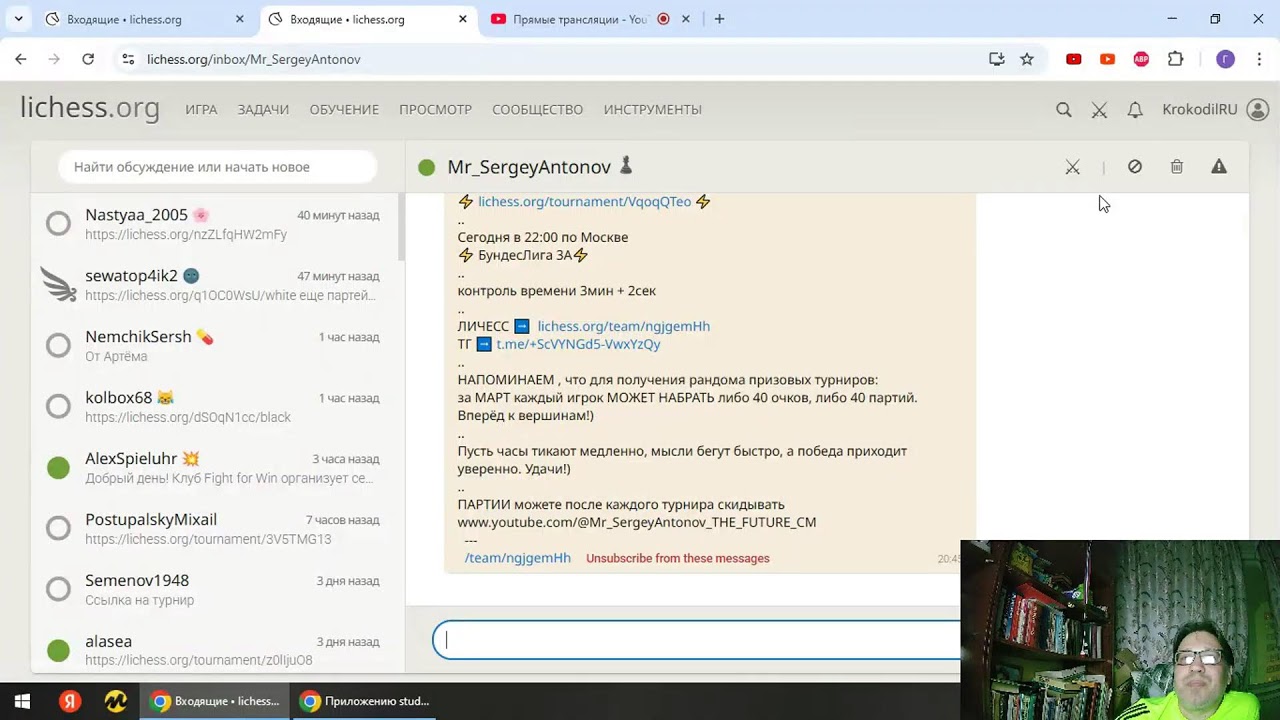Click Unsubscribe from these messages
Screen dimensions: 1280x720
point(678,559)
